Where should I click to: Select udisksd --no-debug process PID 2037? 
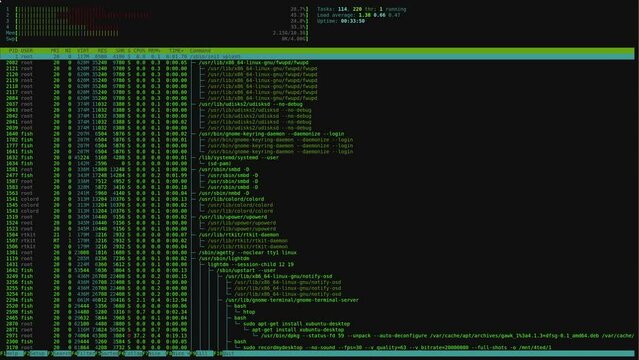tap(317, 104)
